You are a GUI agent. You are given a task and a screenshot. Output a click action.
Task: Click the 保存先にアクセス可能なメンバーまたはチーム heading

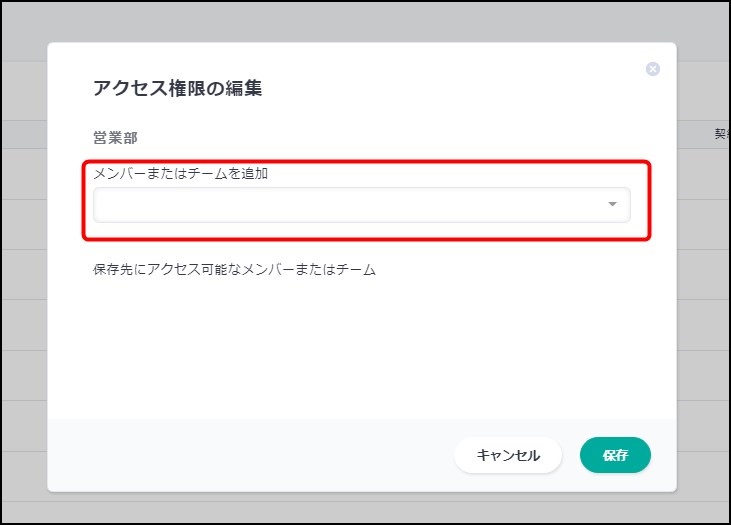(x=234, y=269)
